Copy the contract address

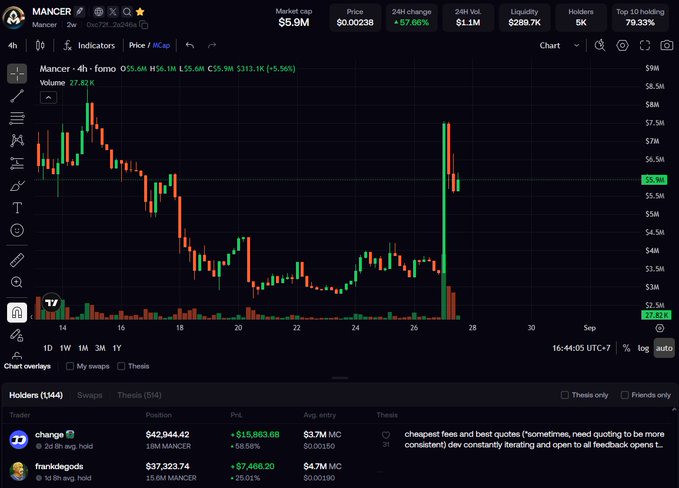click(x=144, y=25)
